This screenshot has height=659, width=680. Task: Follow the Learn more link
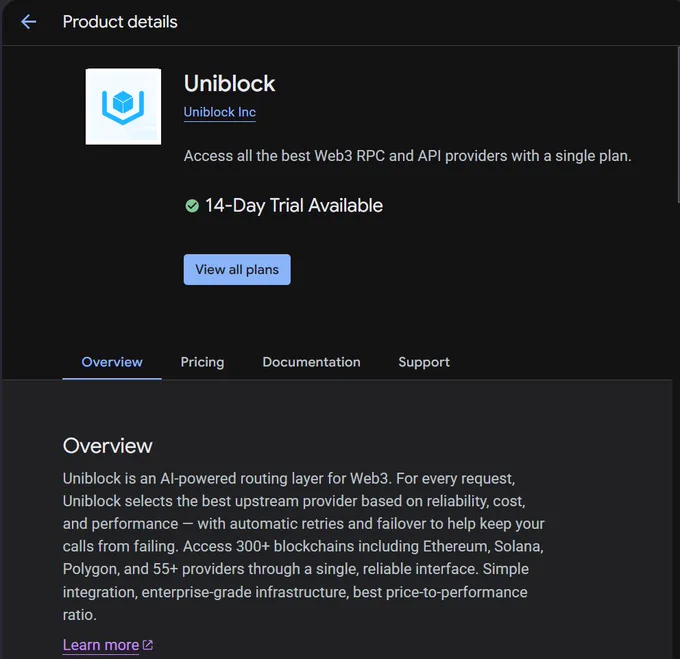[101, 645]
